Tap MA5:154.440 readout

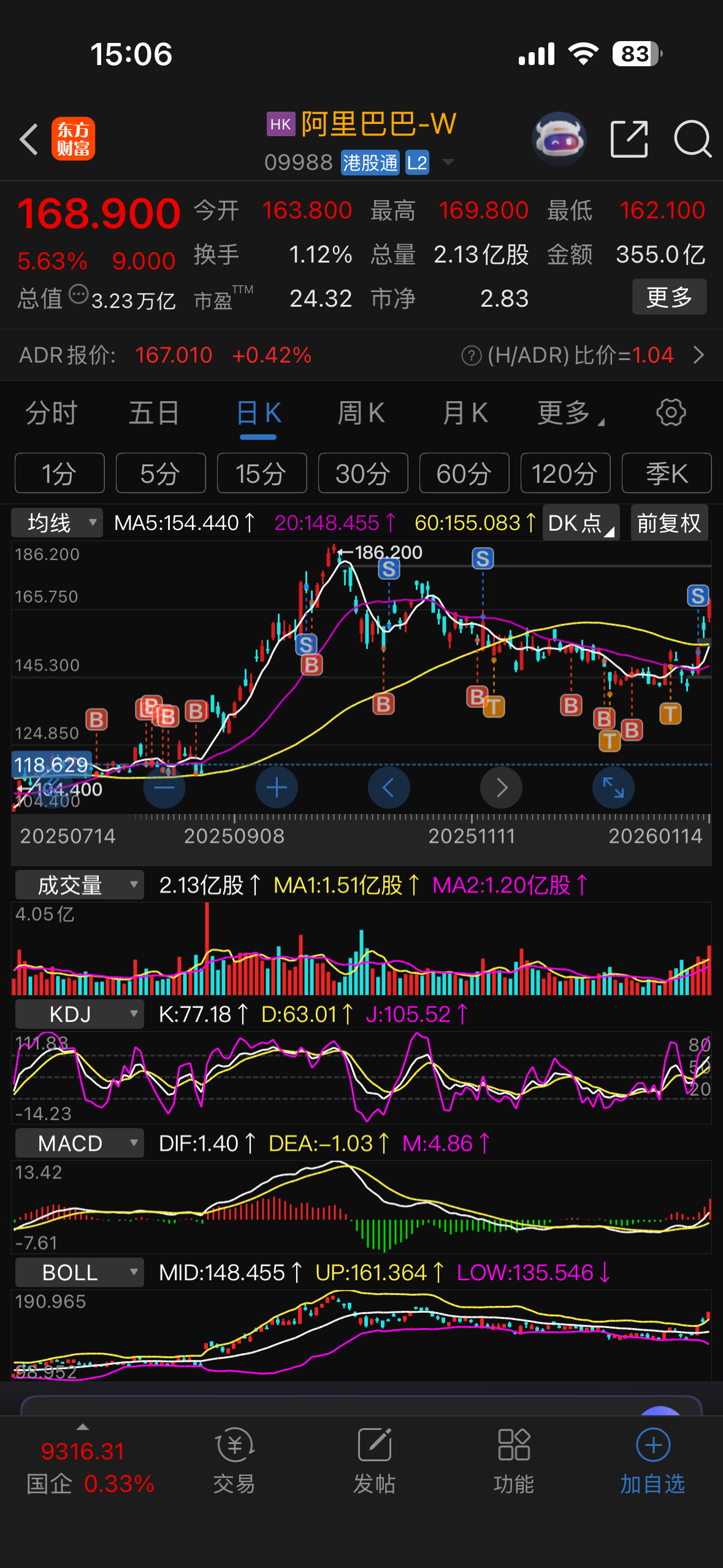point(184,523)
